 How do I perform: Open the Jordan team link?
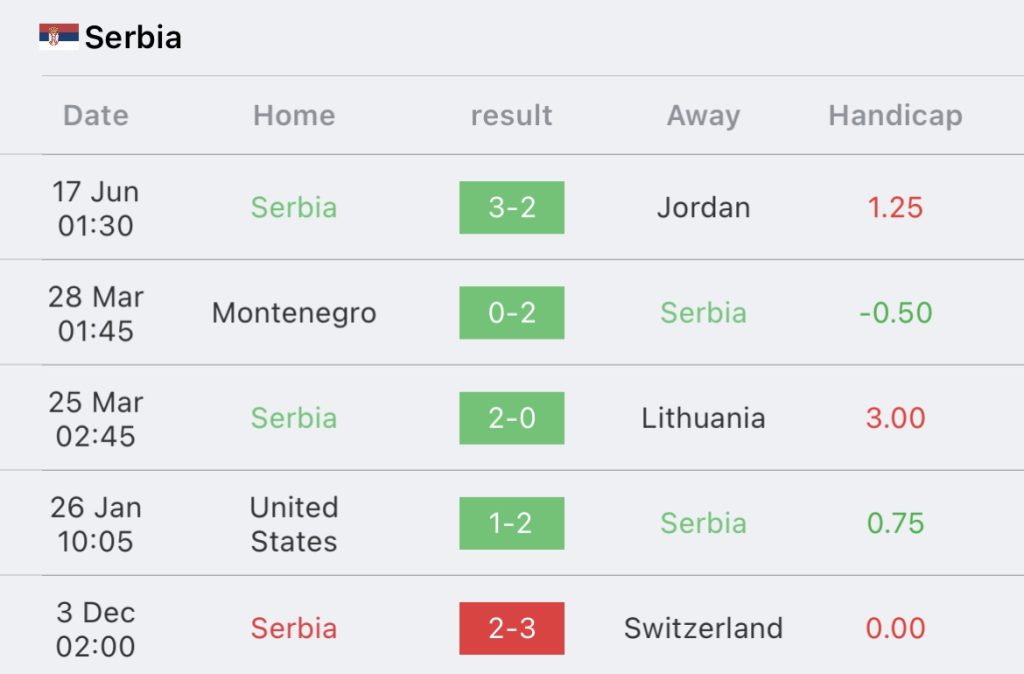coord(703,208)
